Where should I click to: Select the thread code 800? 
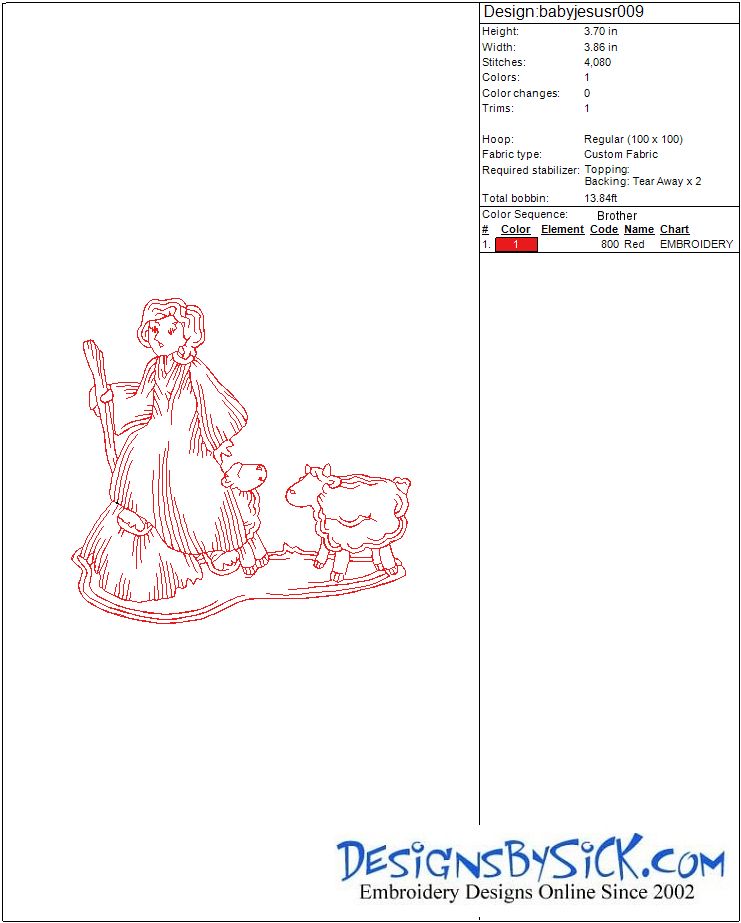tap(610, 244)
